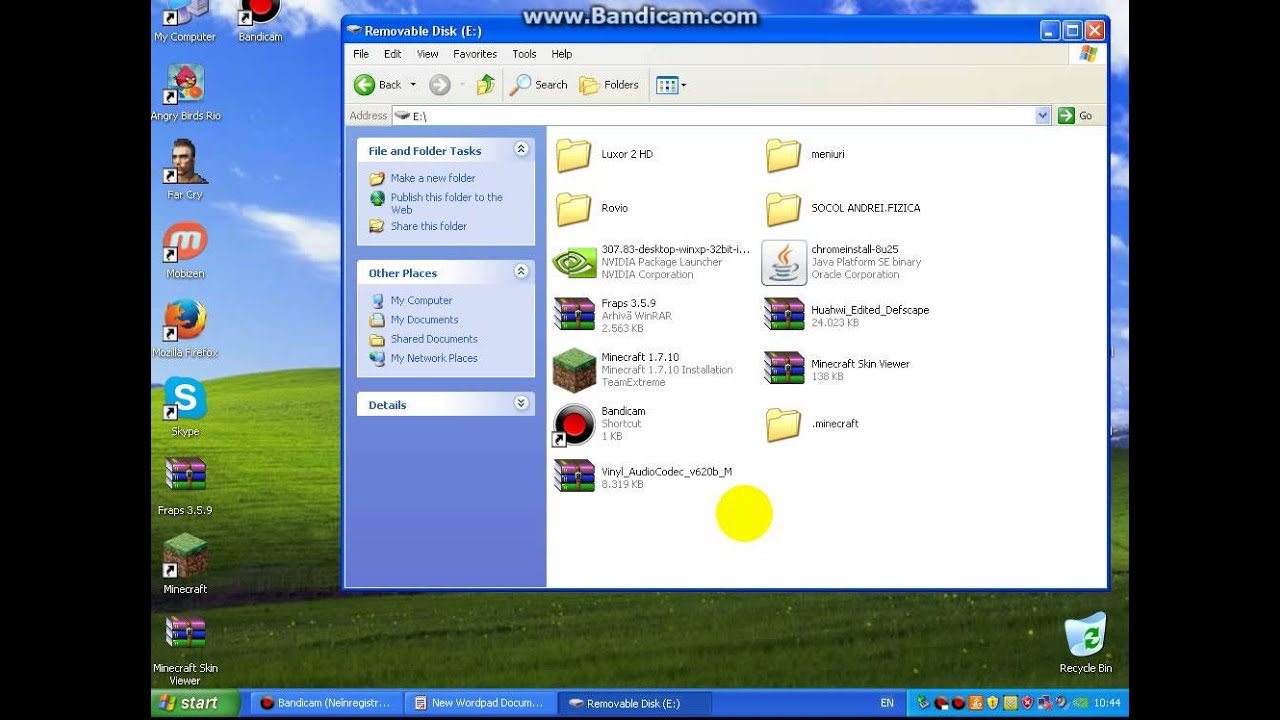The width and height of the screenshot is (1280, 720).
Task: Select NVIDIA 307.83 driver package file
Action: click(x=651, y=262)
